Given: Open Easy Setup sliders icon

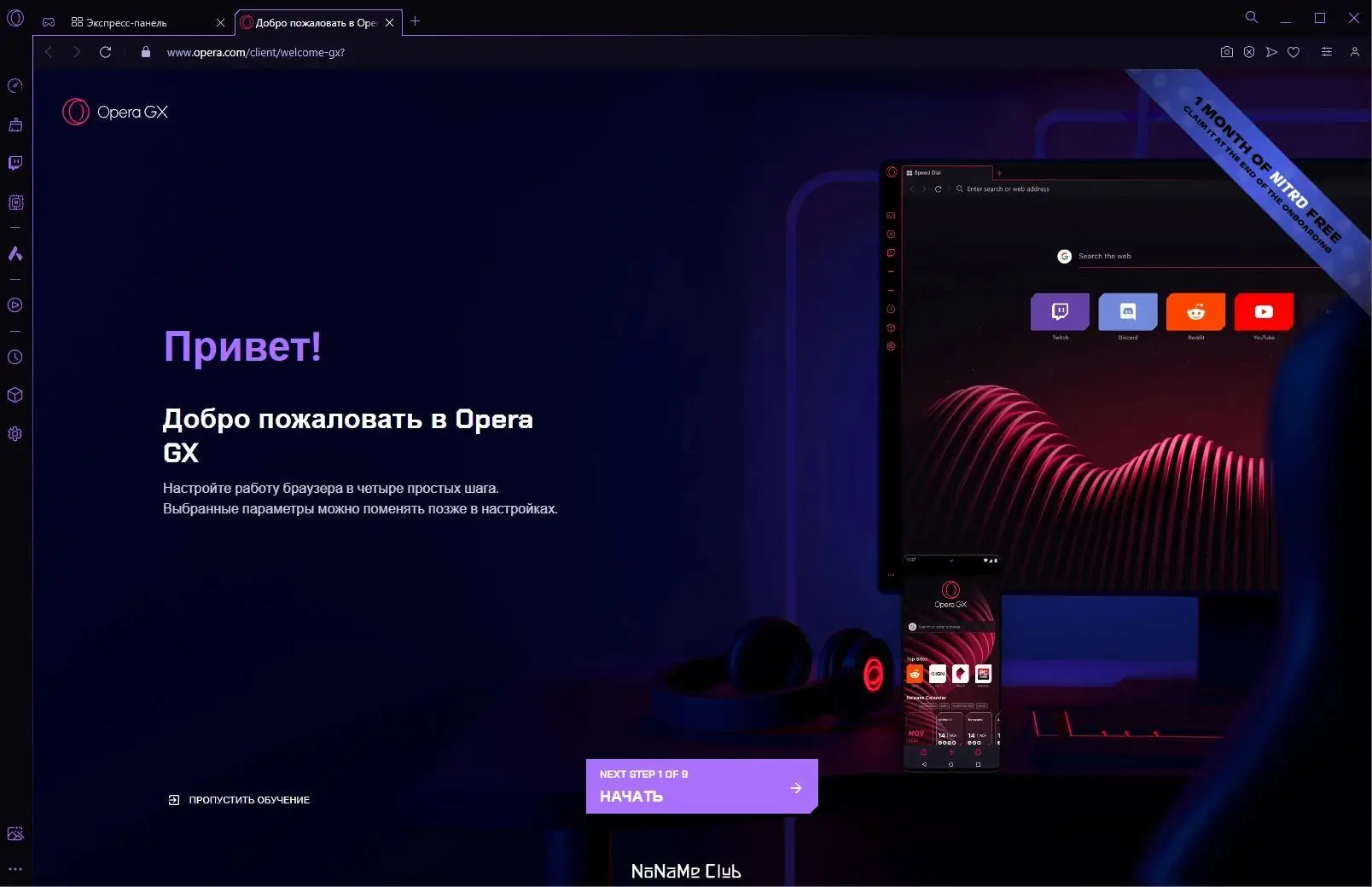Looking at the screenshot, I should point(1326,52).
